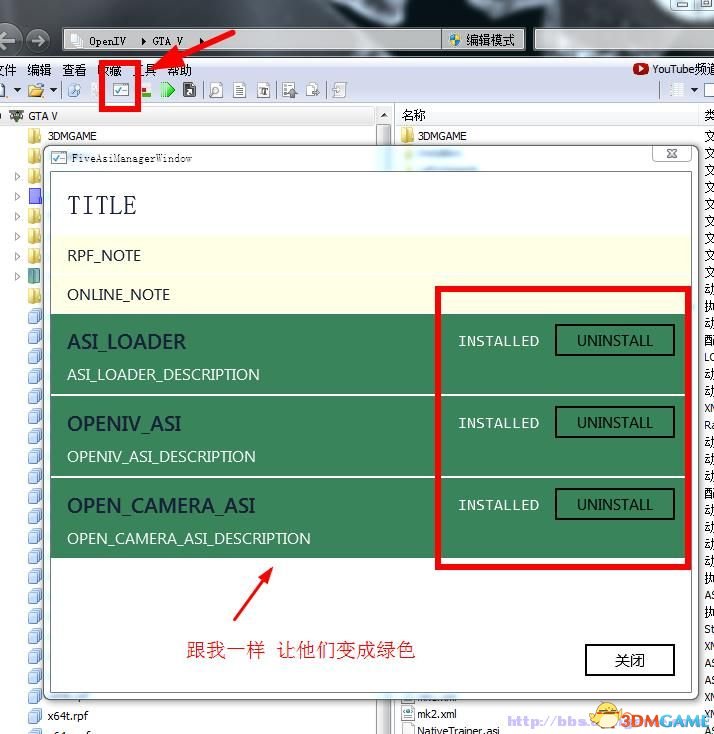Select the GTA V root tree node
This screenshot has height=734, width=714.
43,116
